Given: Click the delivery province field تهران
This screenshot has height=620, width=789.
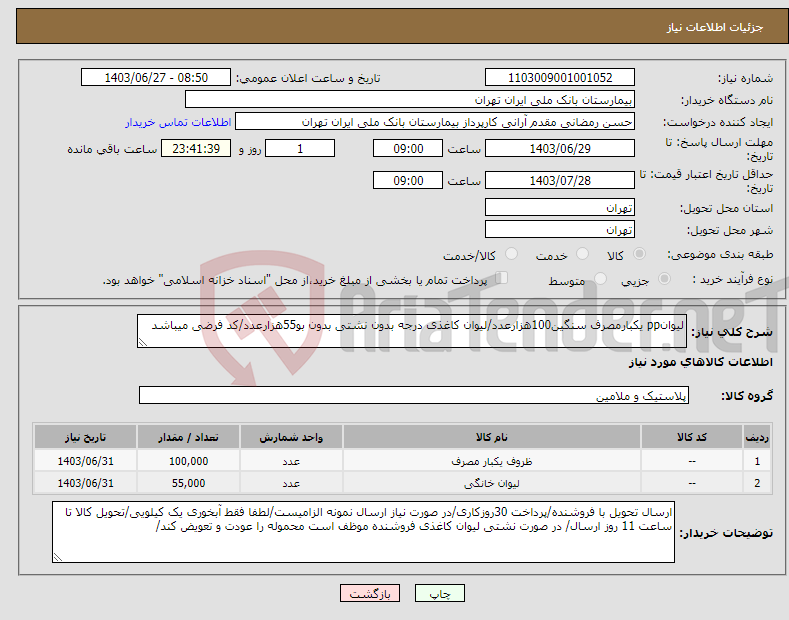Looking at the screenshot, I should (560, 207).
